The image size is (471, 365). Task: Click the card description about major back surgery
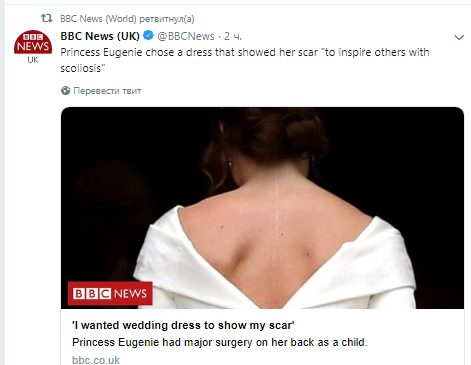pyautogui.click(x=219, y=342)
